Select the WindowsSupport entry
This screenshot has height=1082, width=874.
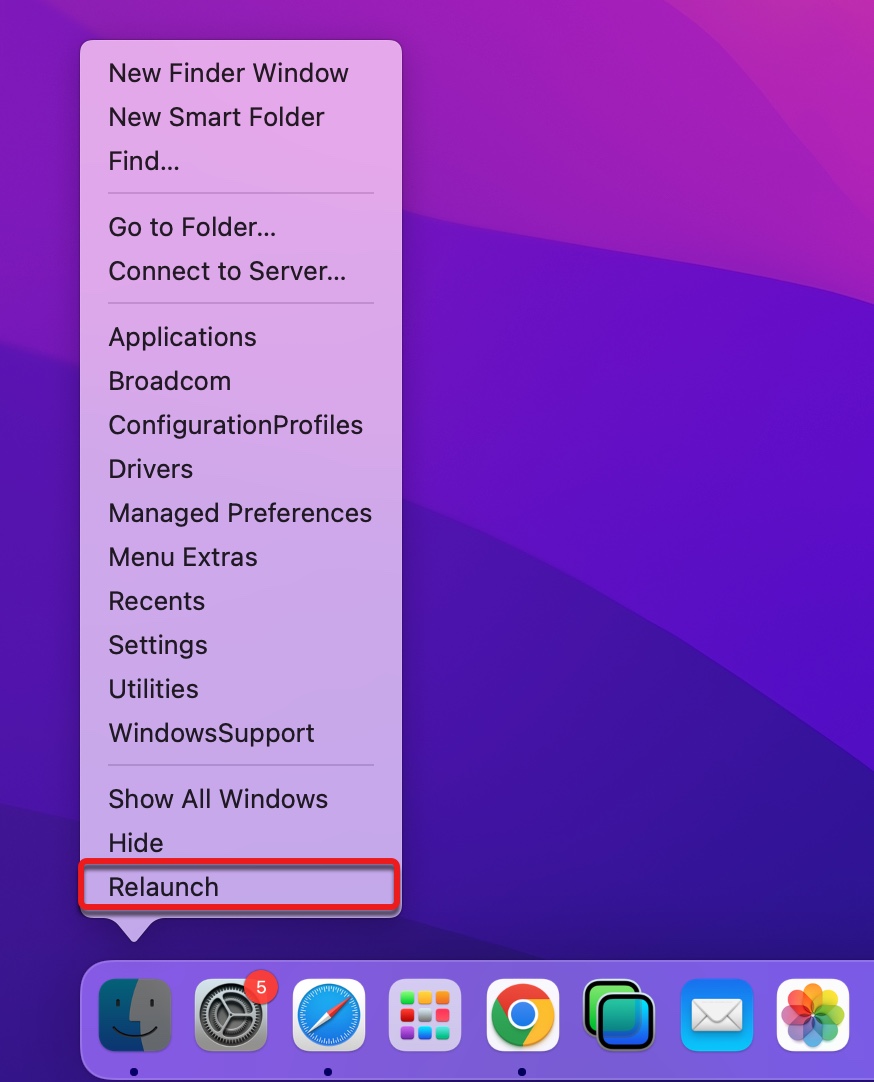pos(211,733)
